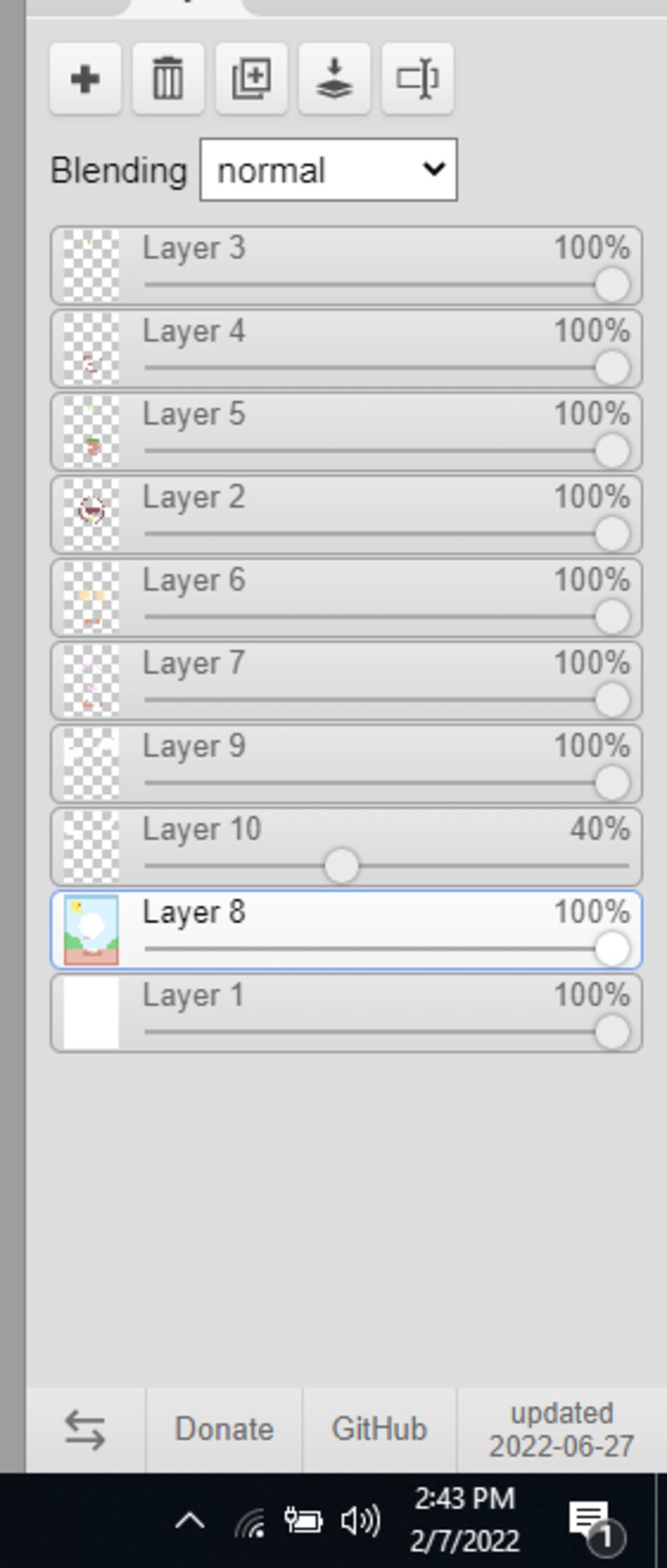Open the GitHub link
The image size is (667, 1568).
380,1429
